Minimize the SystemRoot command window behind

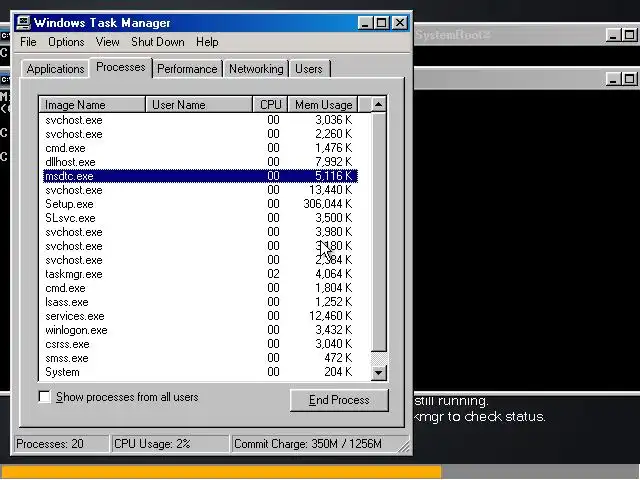click(x=613, y=35)
